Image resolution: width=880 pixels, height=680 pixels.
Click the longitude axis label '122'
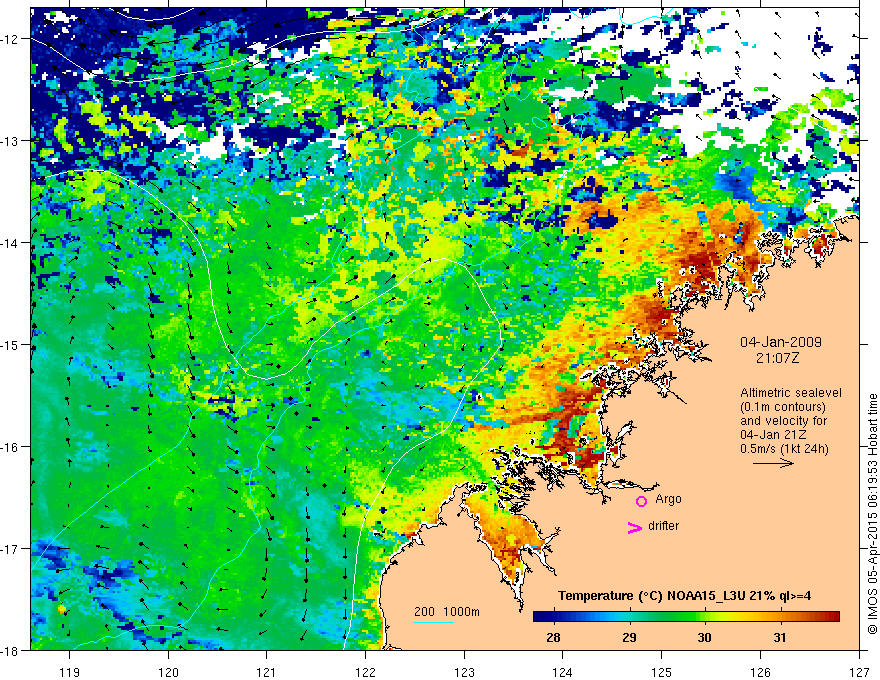point(365,672)
